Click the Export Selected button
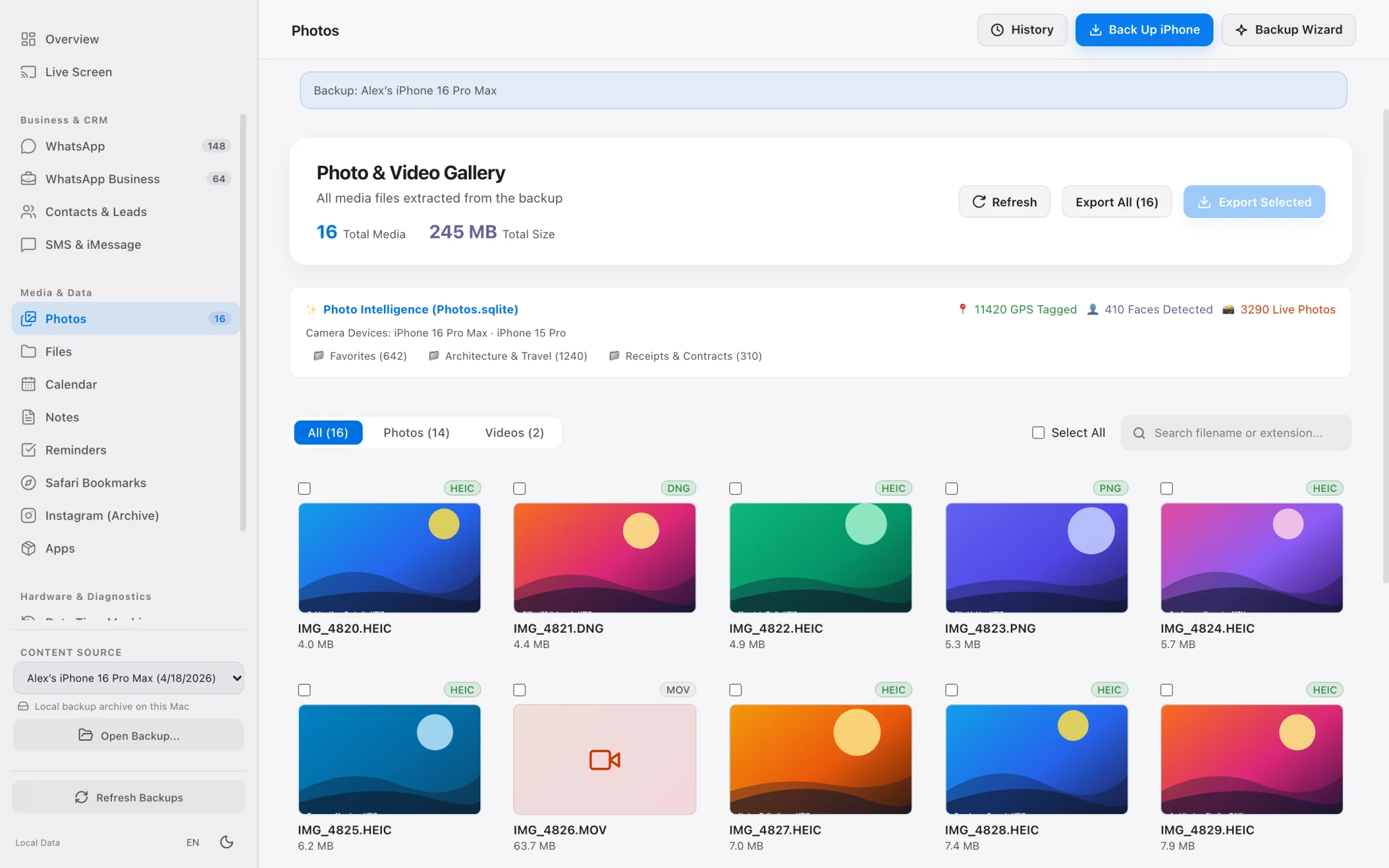Viewport: 1389px width, 868px height. [1254, 202]
